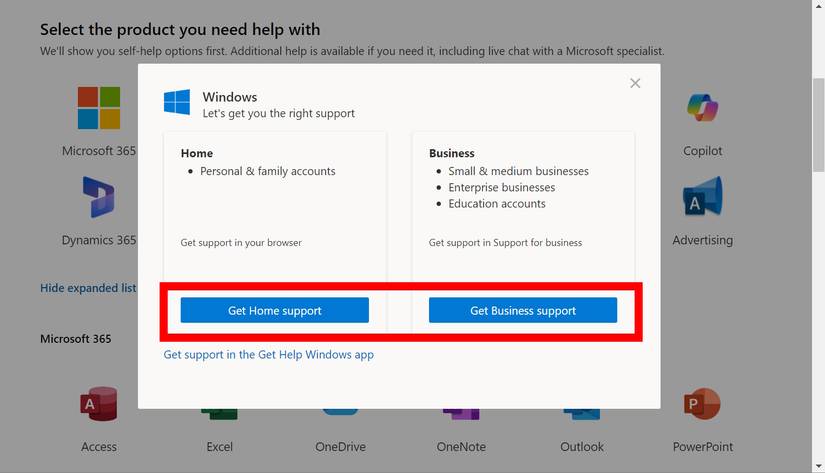Choose the PowerPoint app icon
825x473 pixels.
coord(702,404)
